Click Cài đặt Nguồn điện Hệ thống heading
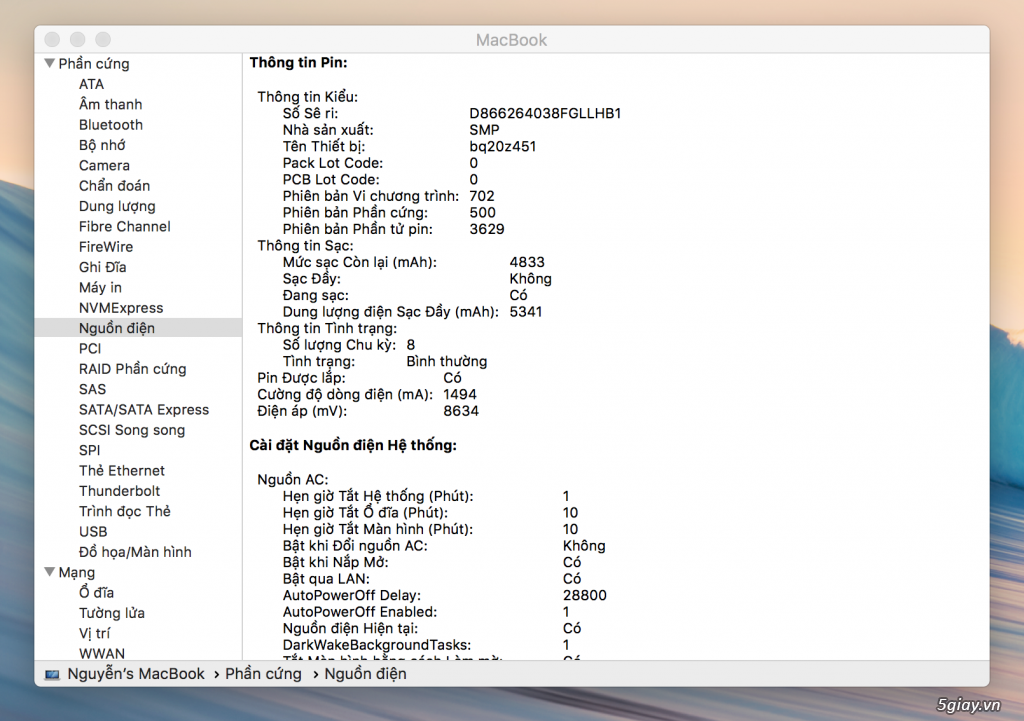The width and height of the screenshot is (1024, 721). click(x=353, y=445)
